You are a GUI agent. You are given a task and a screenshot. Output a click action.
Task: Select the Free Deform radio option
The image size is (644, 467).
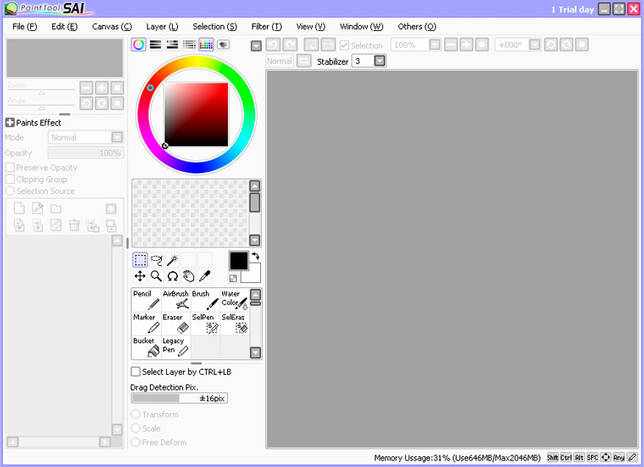coord(136,442)
